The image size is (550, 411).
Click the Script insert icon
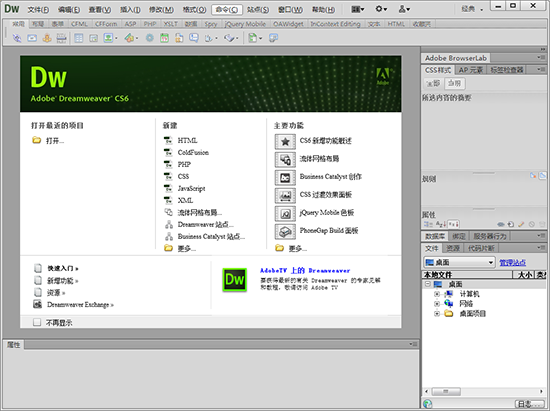(229, 38)
